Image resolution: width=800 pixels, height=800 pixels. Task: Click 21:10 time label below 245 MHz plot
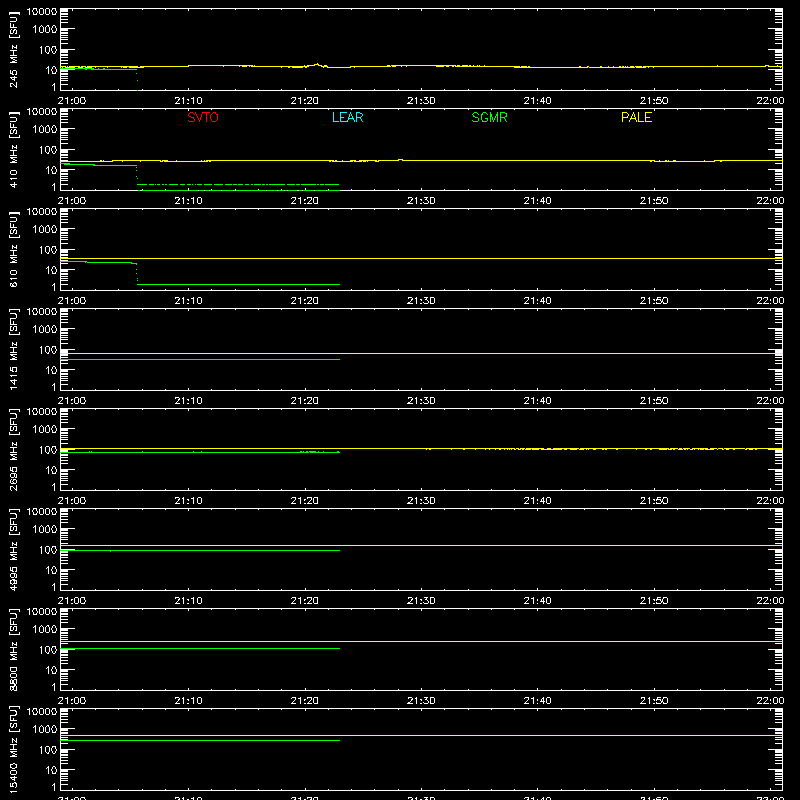point(188,101)
